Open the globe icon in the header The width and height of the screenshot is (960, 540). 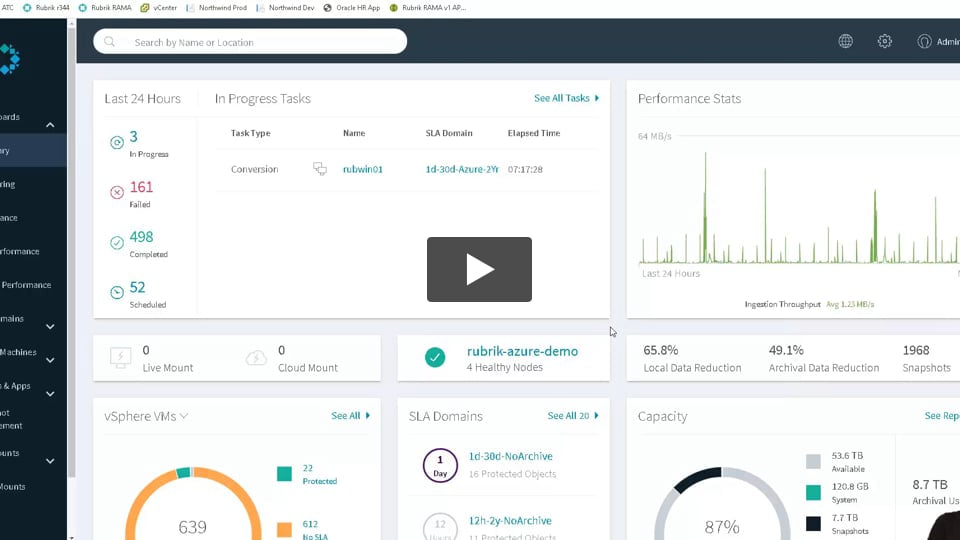click(x=846, y=41)
